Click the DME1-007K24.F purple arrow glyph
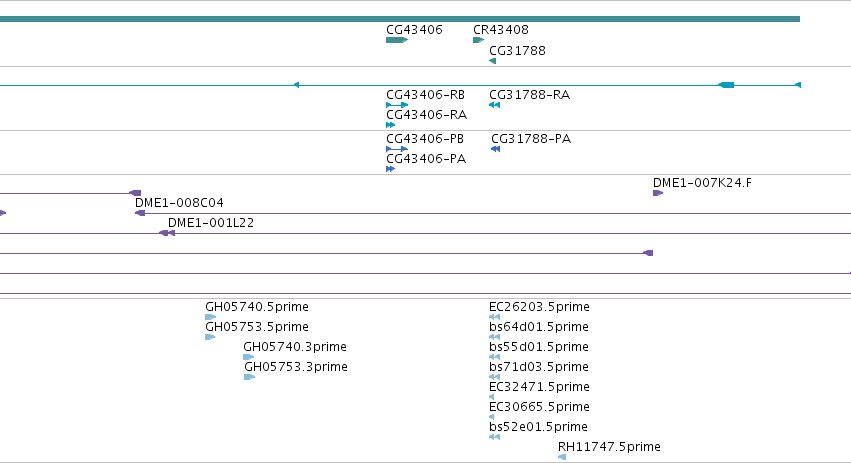 [658, 193]
